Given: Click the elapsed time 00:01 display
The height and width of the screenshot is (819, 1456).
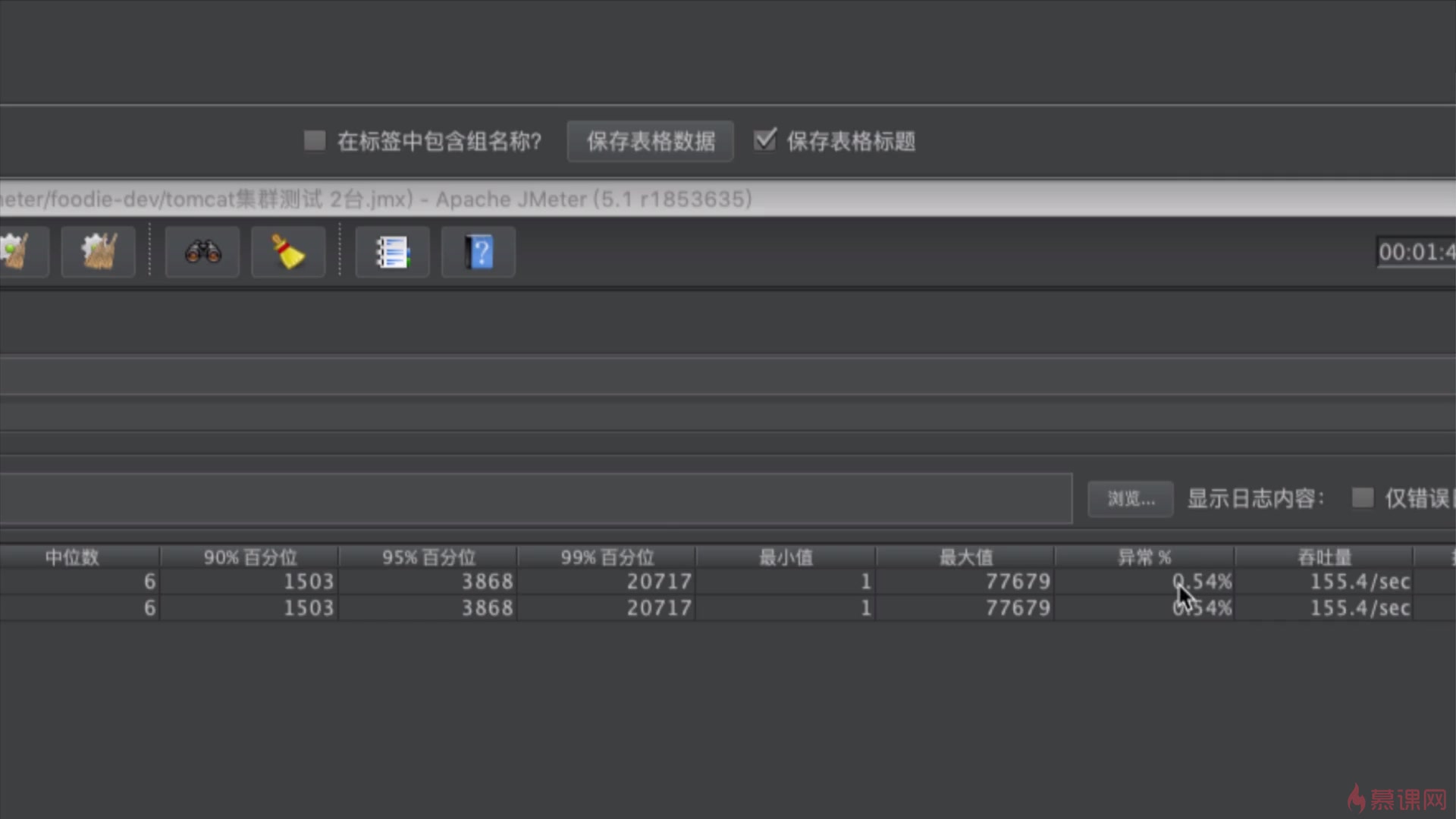Looking at the screenshot, I should pos(1416,252).
